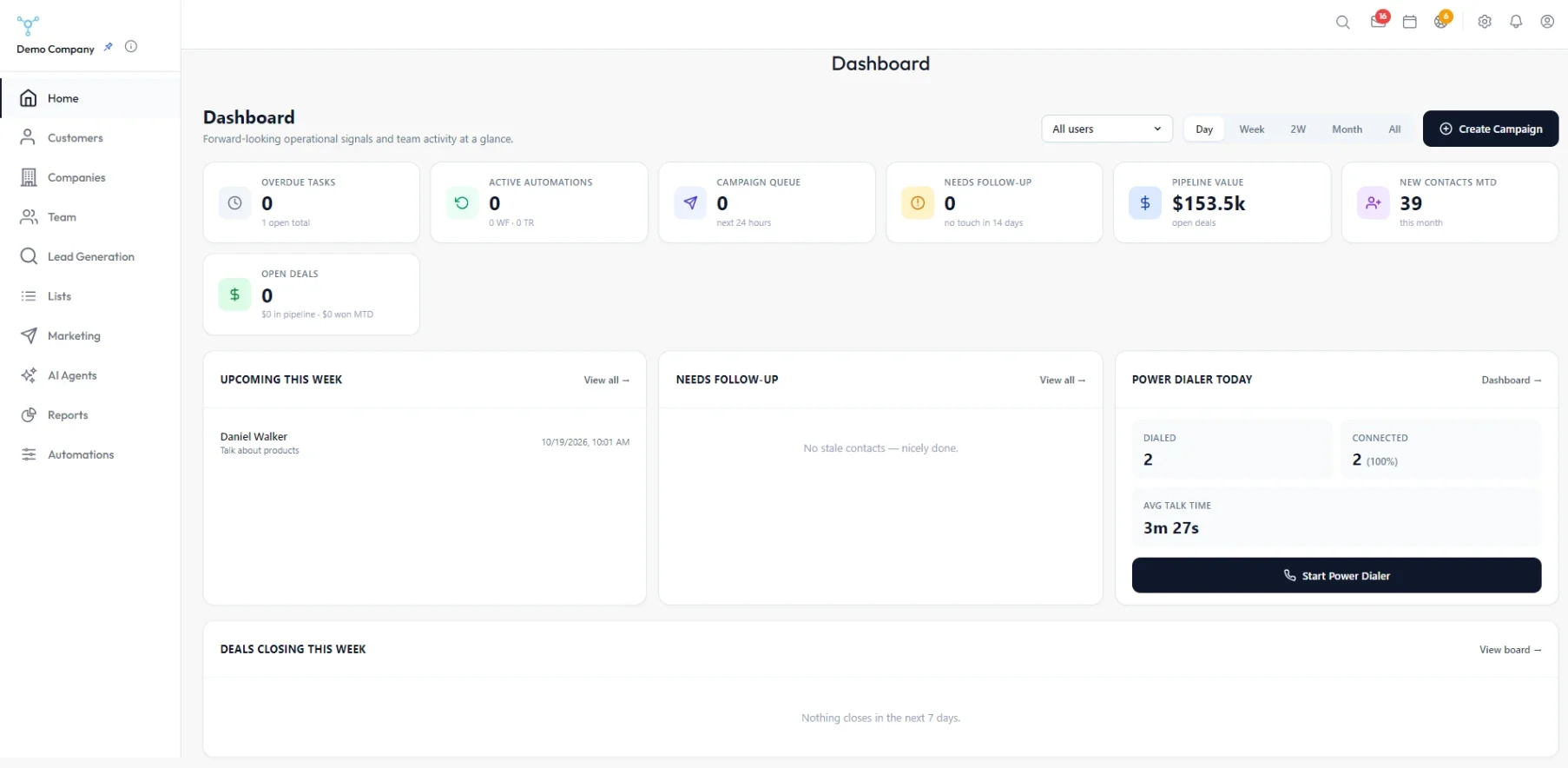The width and height of the screenshot is (1568, 768).
Task: Switch time range to Week
Action: [1251, 129]
